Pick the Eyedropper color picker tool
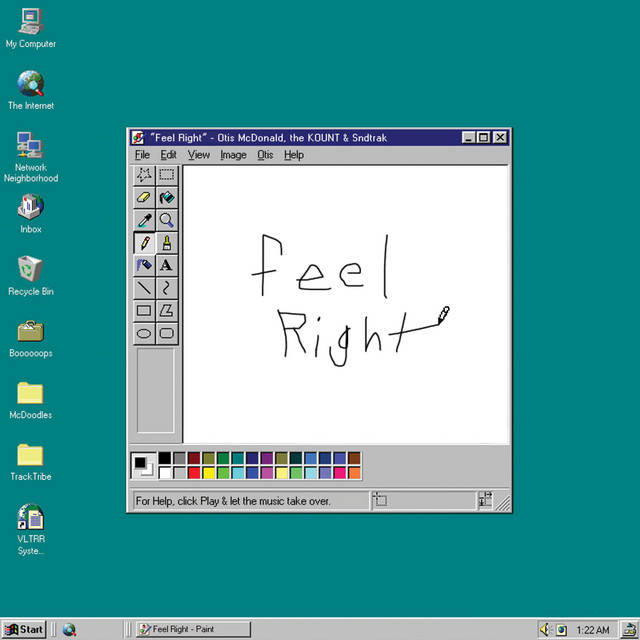640x640 pixels. pyautogui.click(x=144, y=220)
